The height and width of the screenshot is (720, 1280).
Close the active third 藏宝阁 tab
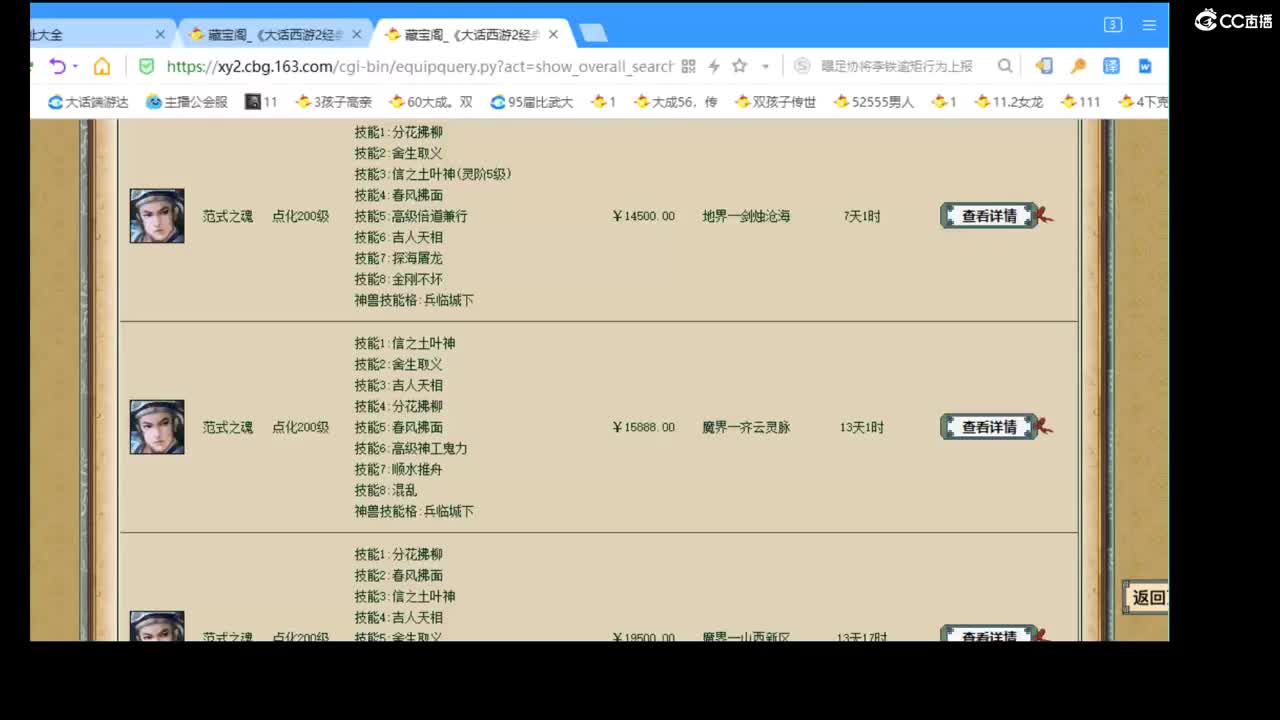coord(553,34)
